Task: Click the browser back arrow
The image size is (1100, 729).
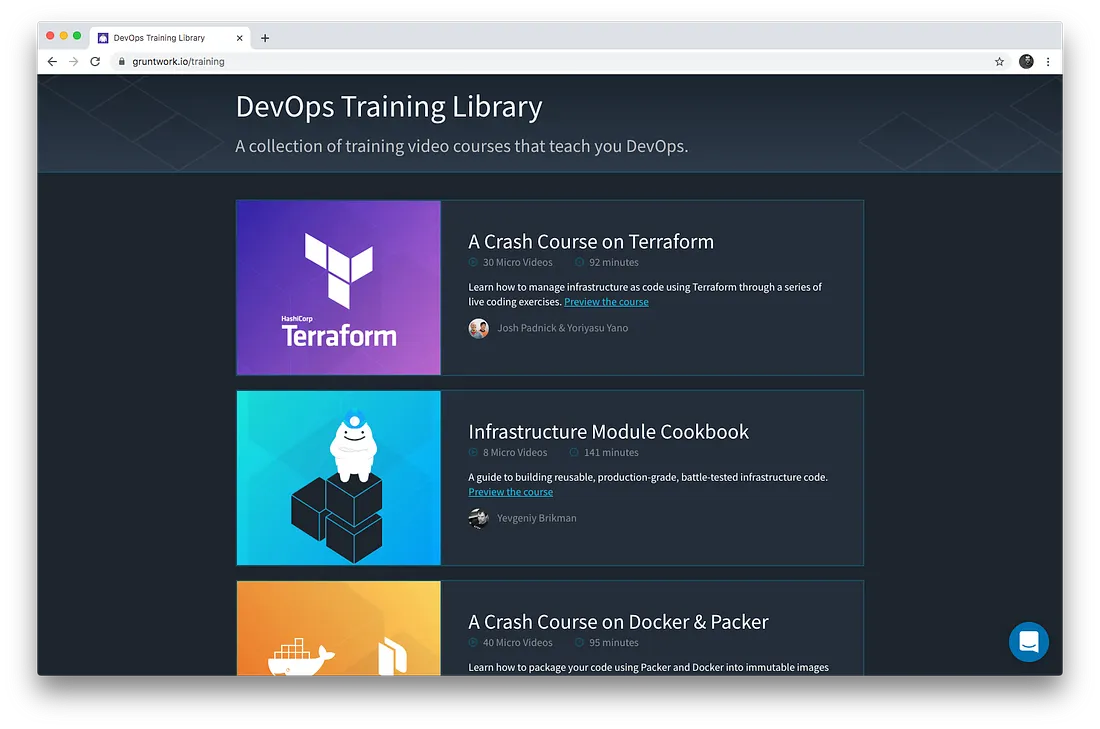Action: [52, 62]
